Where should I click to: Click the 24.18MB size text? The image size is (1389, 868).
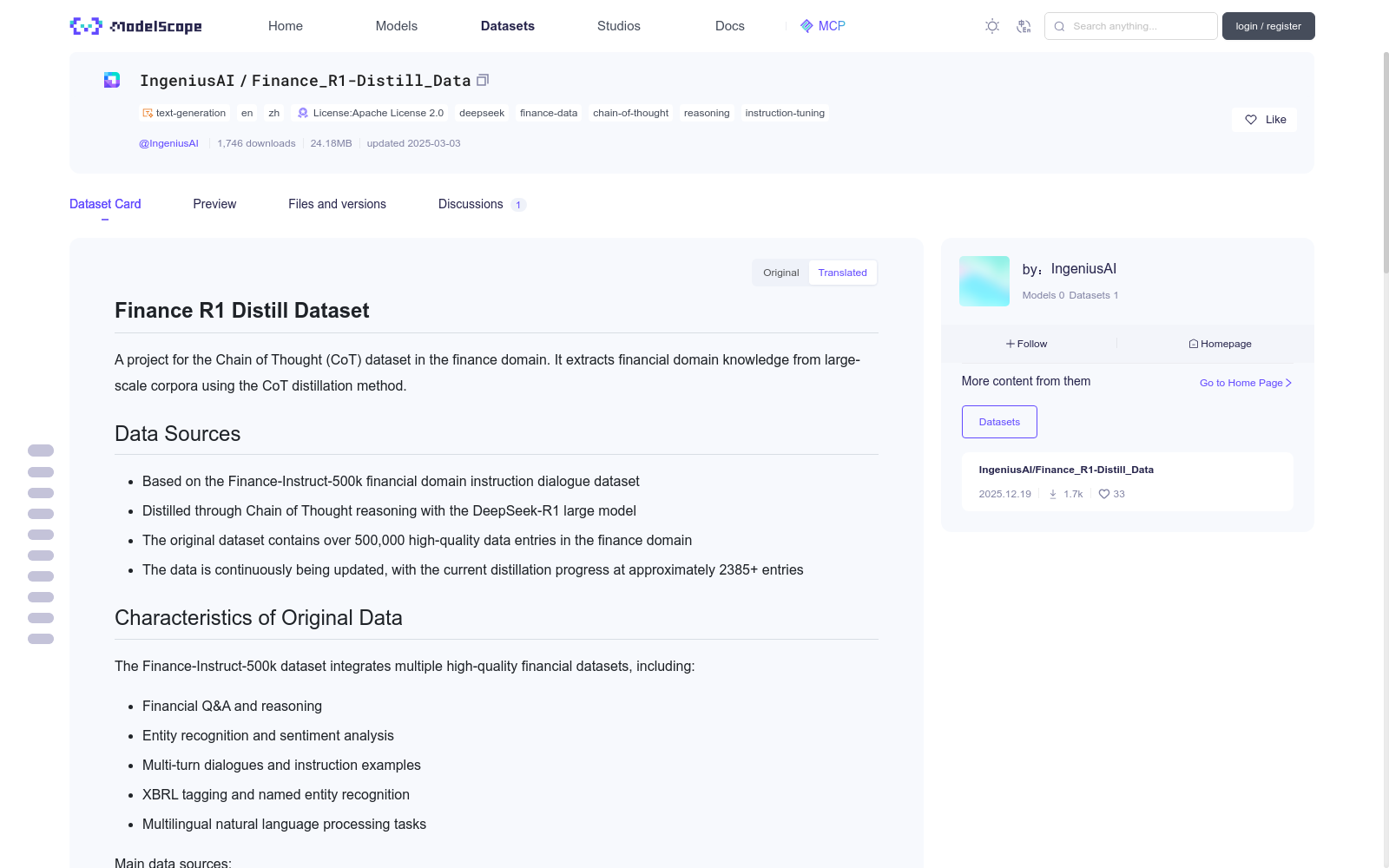[332, 143]
